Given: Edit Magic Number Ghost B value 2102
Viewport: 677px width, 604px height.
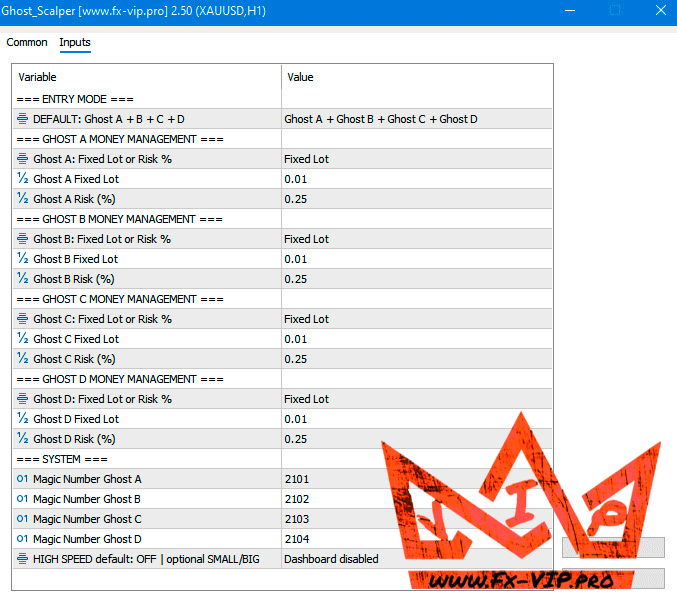Looking at the screenshot, I should click(417, 499).
